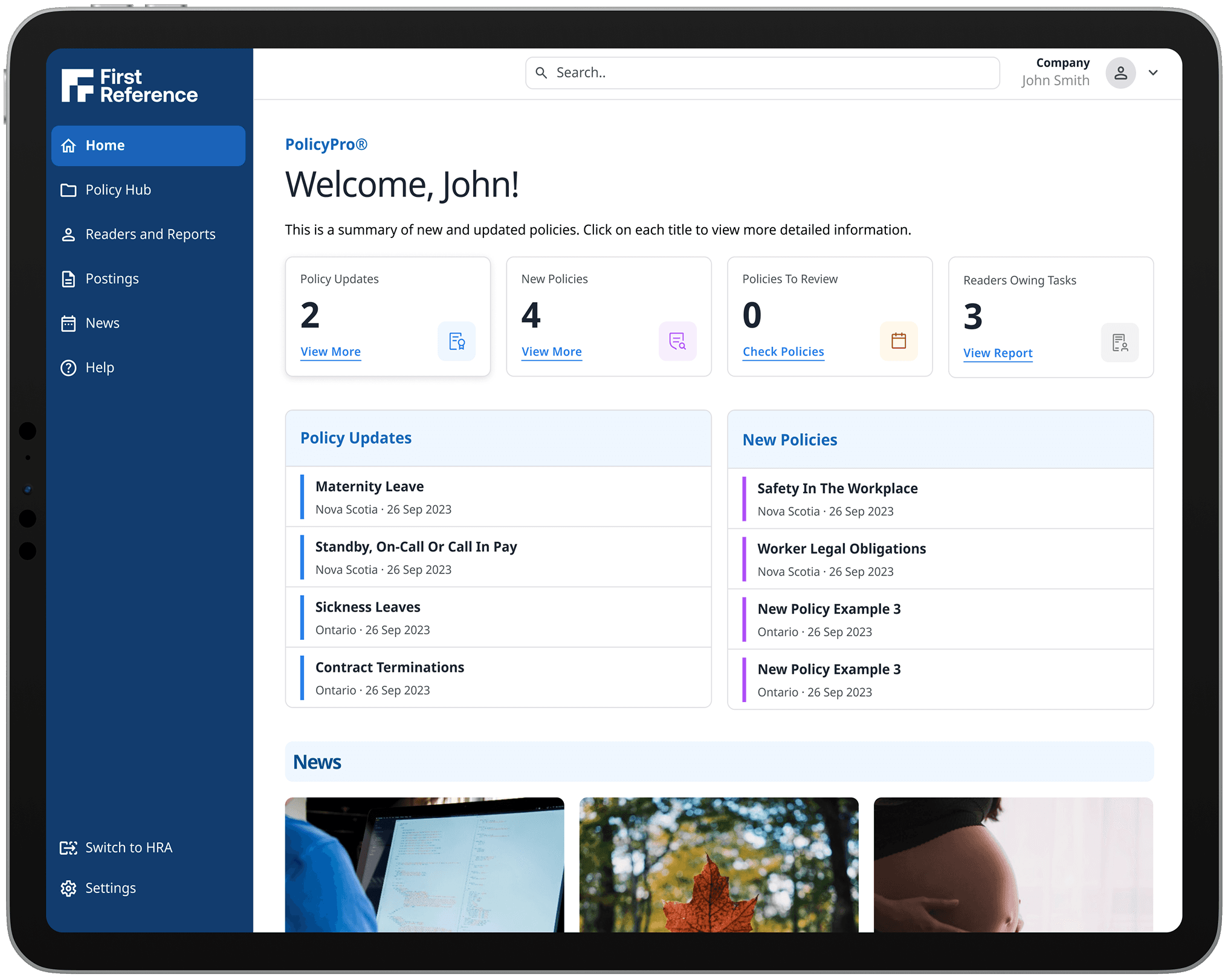The width and height of the screenshot is (1228, 980).
Task: Click the Readers Owing Tasks report icon
Action: coord(1119,343)
